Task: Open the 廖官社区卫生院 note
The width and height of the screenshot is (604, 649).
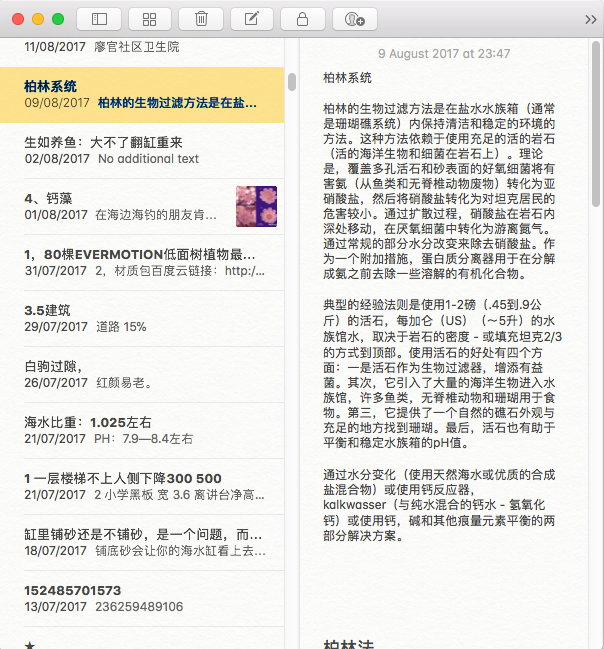Action: [140, 47]
